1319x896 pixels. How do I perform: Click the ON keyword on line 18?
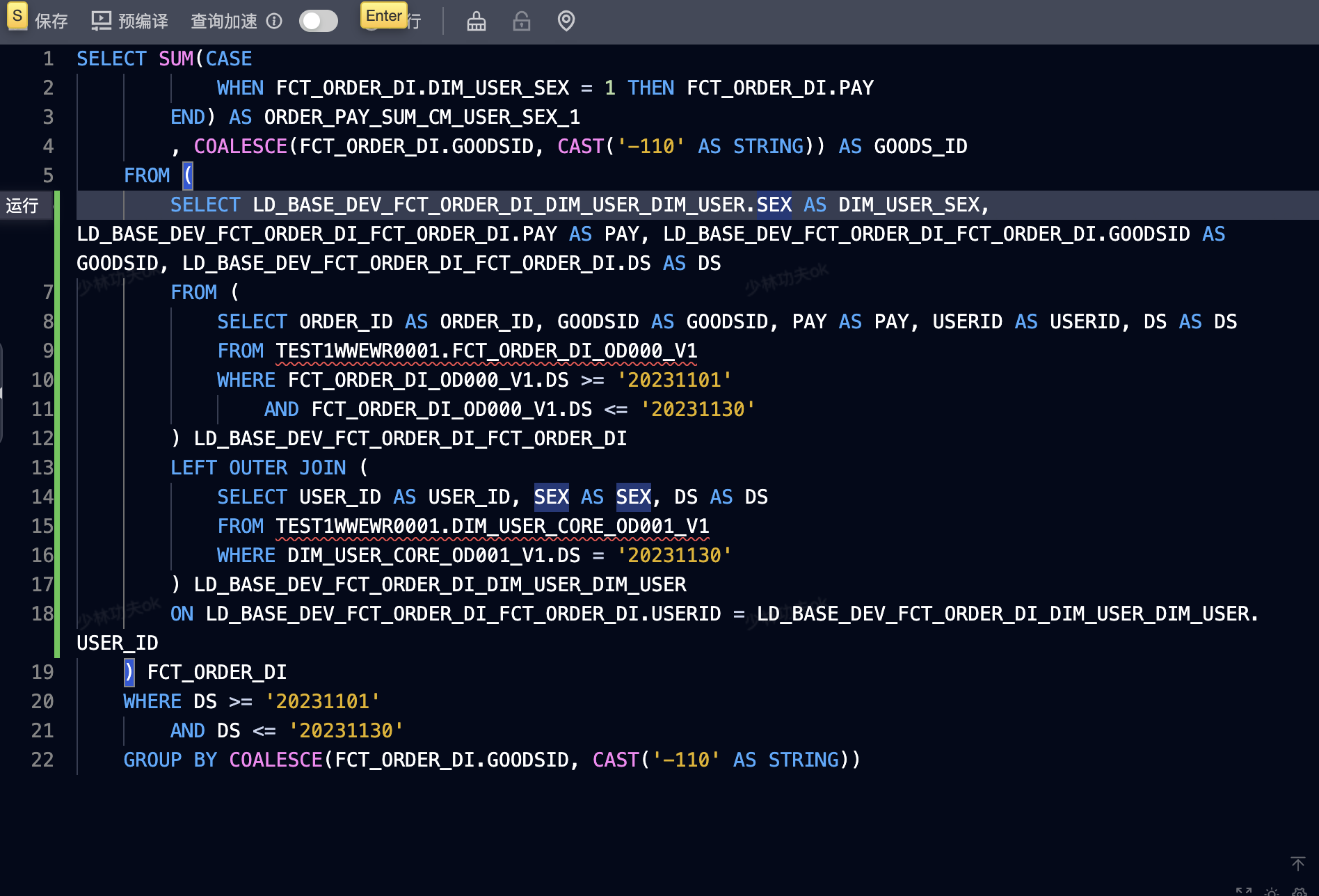182,614
